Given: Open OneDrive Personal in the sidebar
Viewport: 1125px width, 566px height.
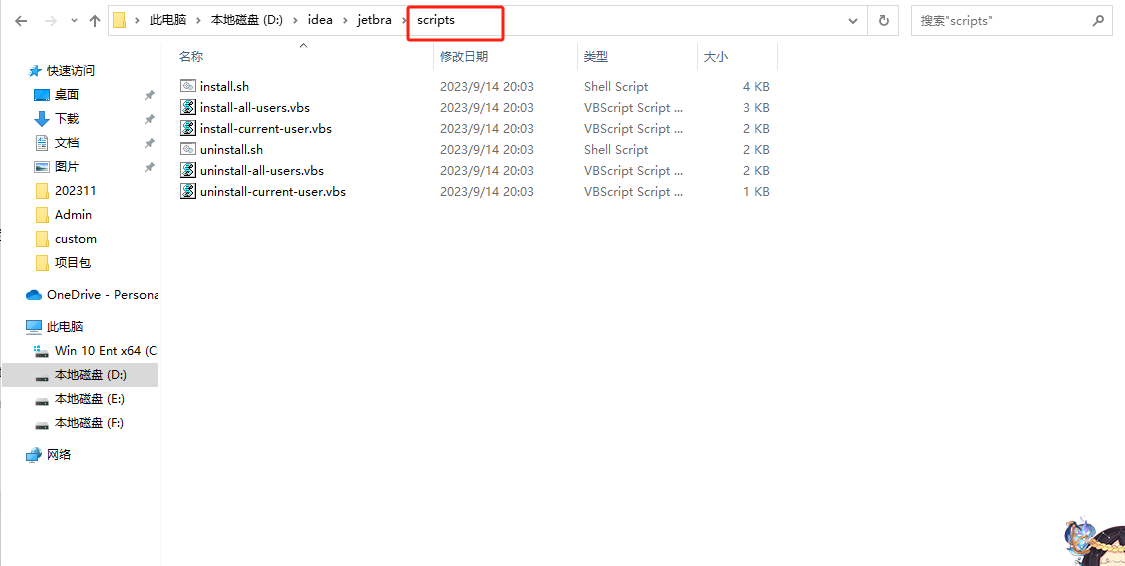Looking at the screenshot, I should [x=100, y=295].
